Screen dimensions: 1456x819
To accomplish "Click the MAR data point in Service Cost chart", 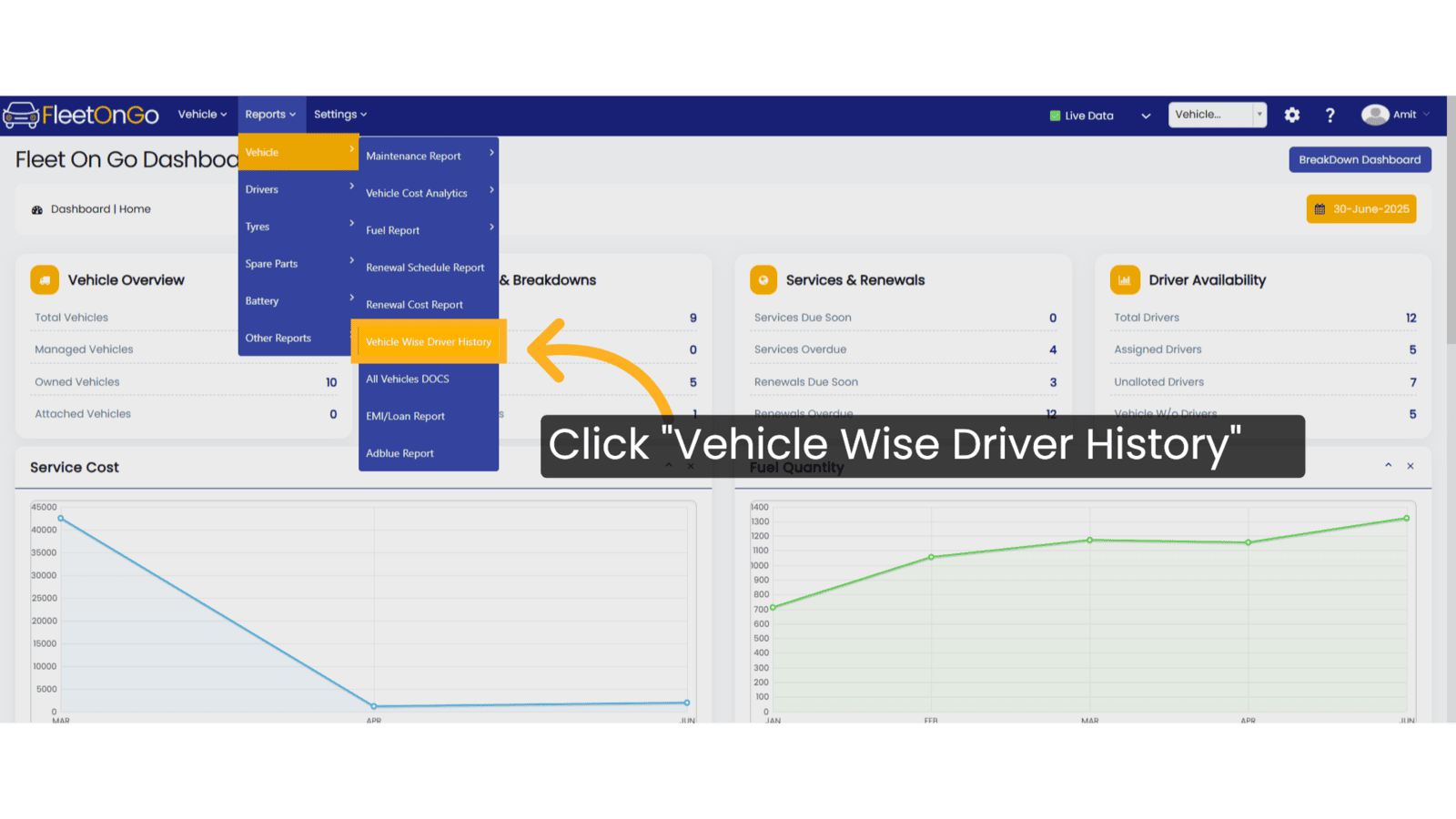I will [61, 519].
